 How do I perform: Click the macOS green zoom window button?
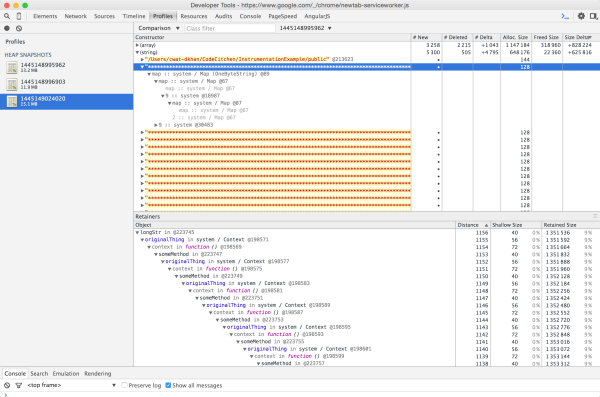(25, 5)
